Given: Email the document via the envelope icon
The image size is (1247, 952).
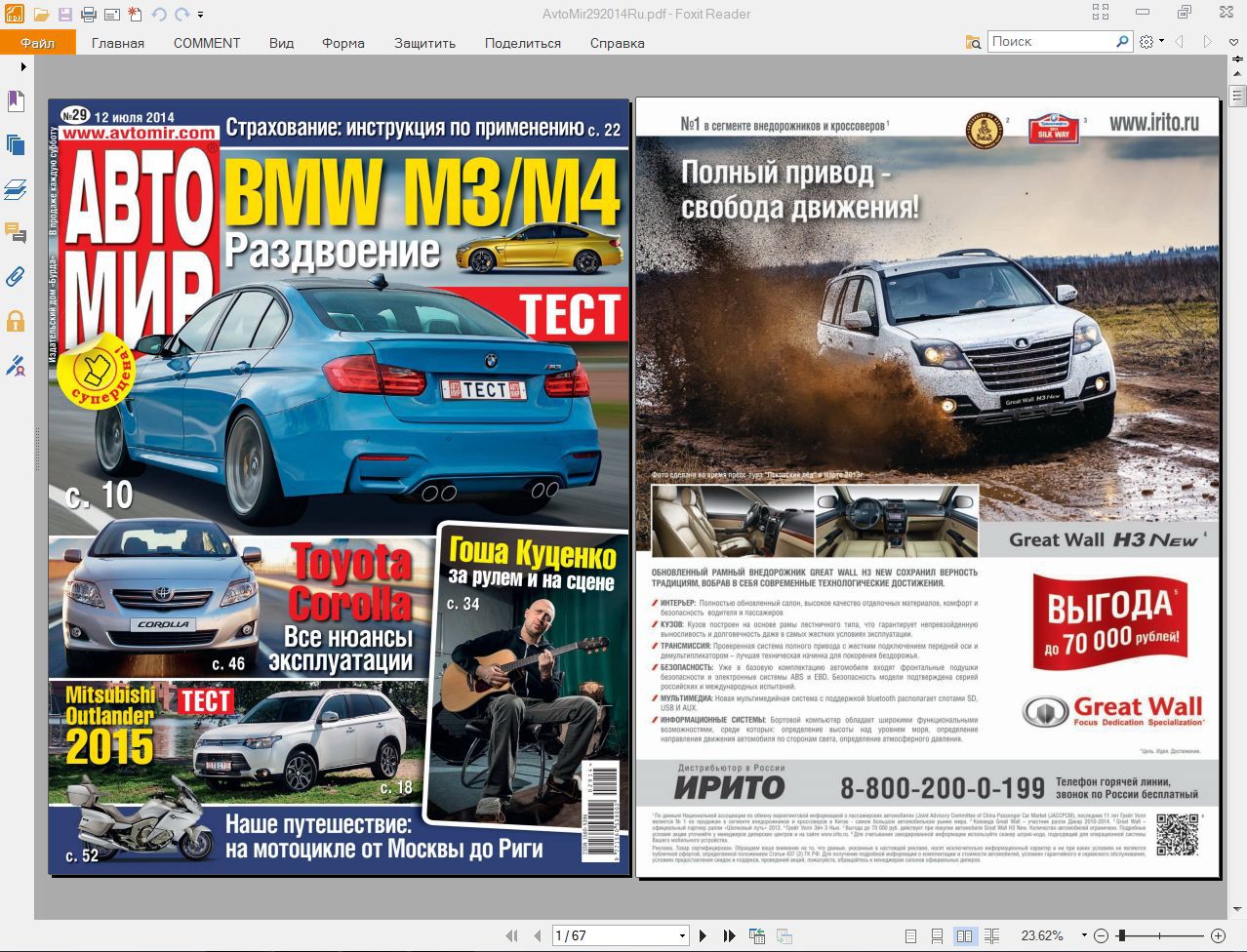Looking at the screenshot, I should 111,15.
